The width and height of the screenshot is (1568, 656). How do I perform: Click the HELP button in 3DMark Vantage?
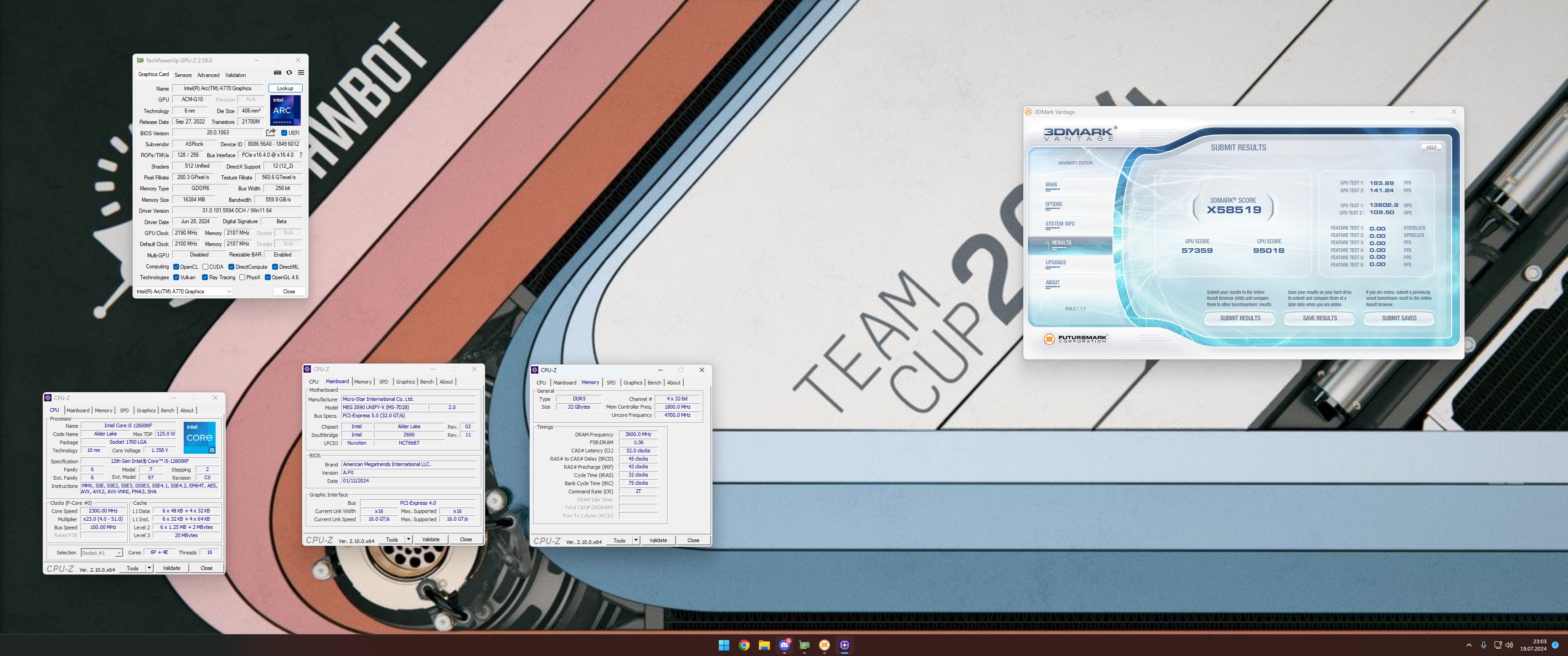[x=1431, y=147]
